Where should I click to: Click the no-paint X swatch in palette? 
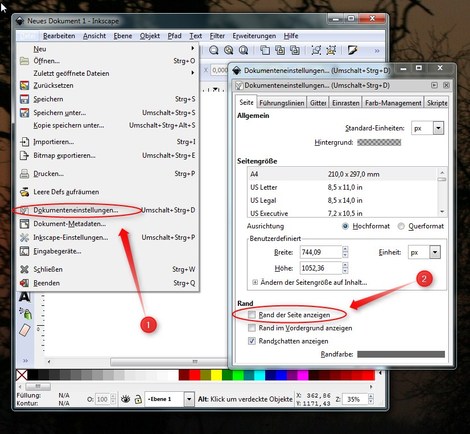[22, 375]
